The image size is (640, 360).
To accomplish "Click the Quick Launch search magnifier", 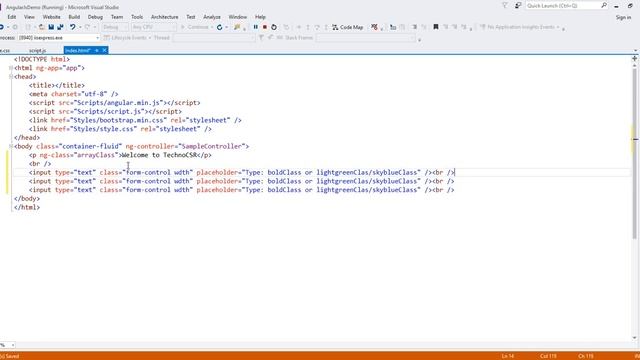I will (x=604, y=5).
